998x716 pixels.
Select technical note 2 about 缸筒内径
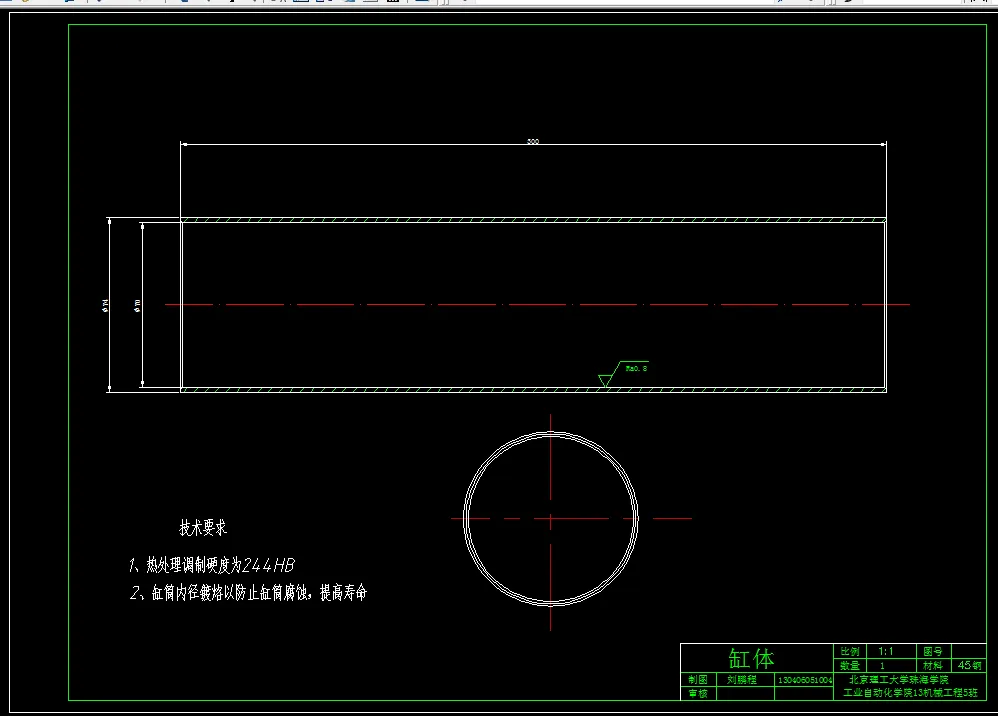(248, 593)
